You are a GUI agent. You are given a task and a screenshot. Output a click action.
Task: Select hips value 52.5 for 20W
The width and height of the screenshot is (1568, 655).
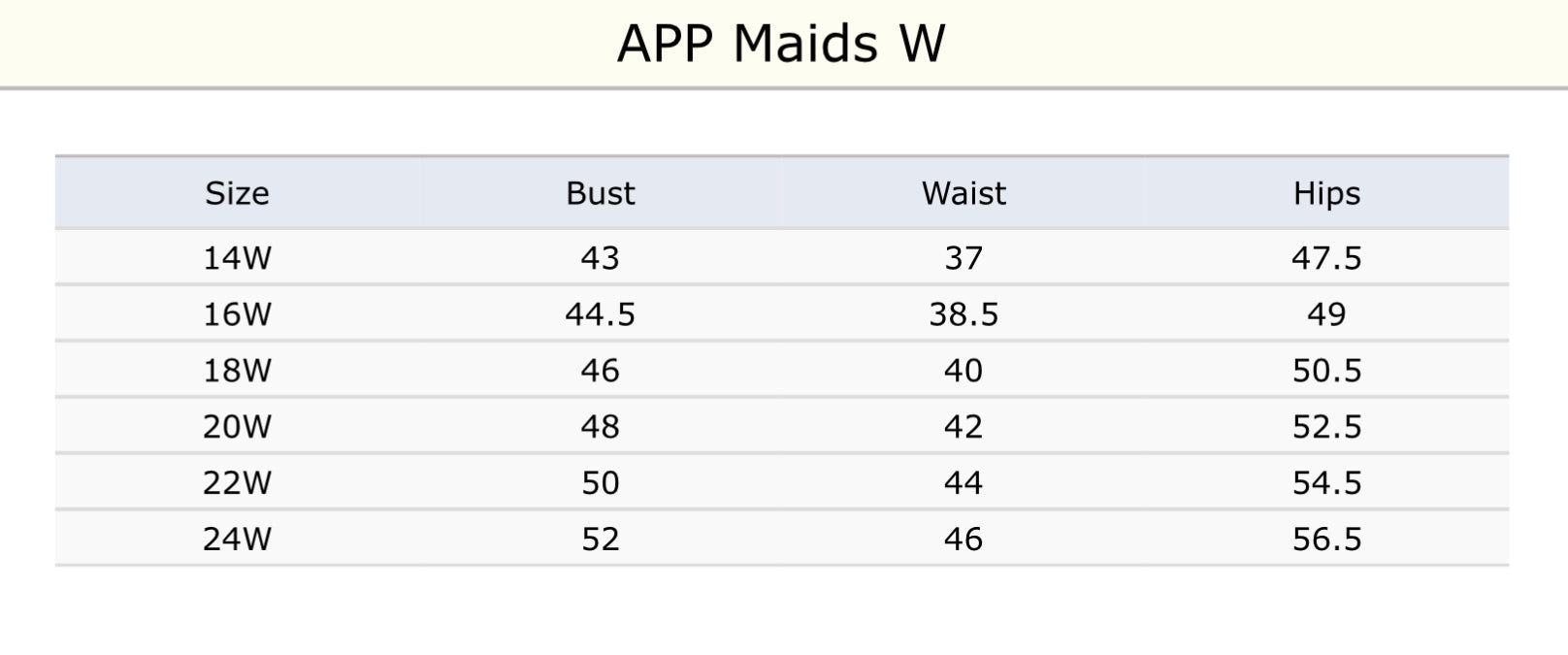tap(1326, 427)
